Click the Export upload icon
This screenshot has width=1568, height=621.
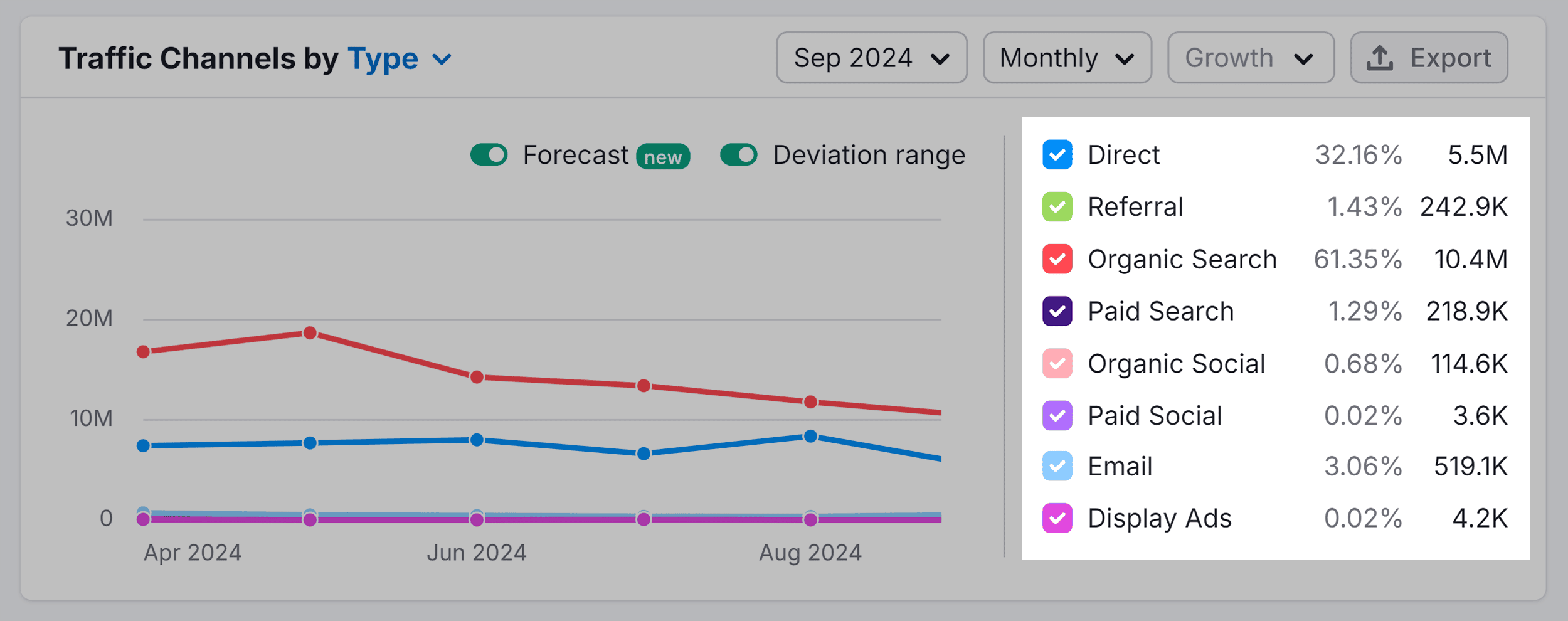[1380, 58]
